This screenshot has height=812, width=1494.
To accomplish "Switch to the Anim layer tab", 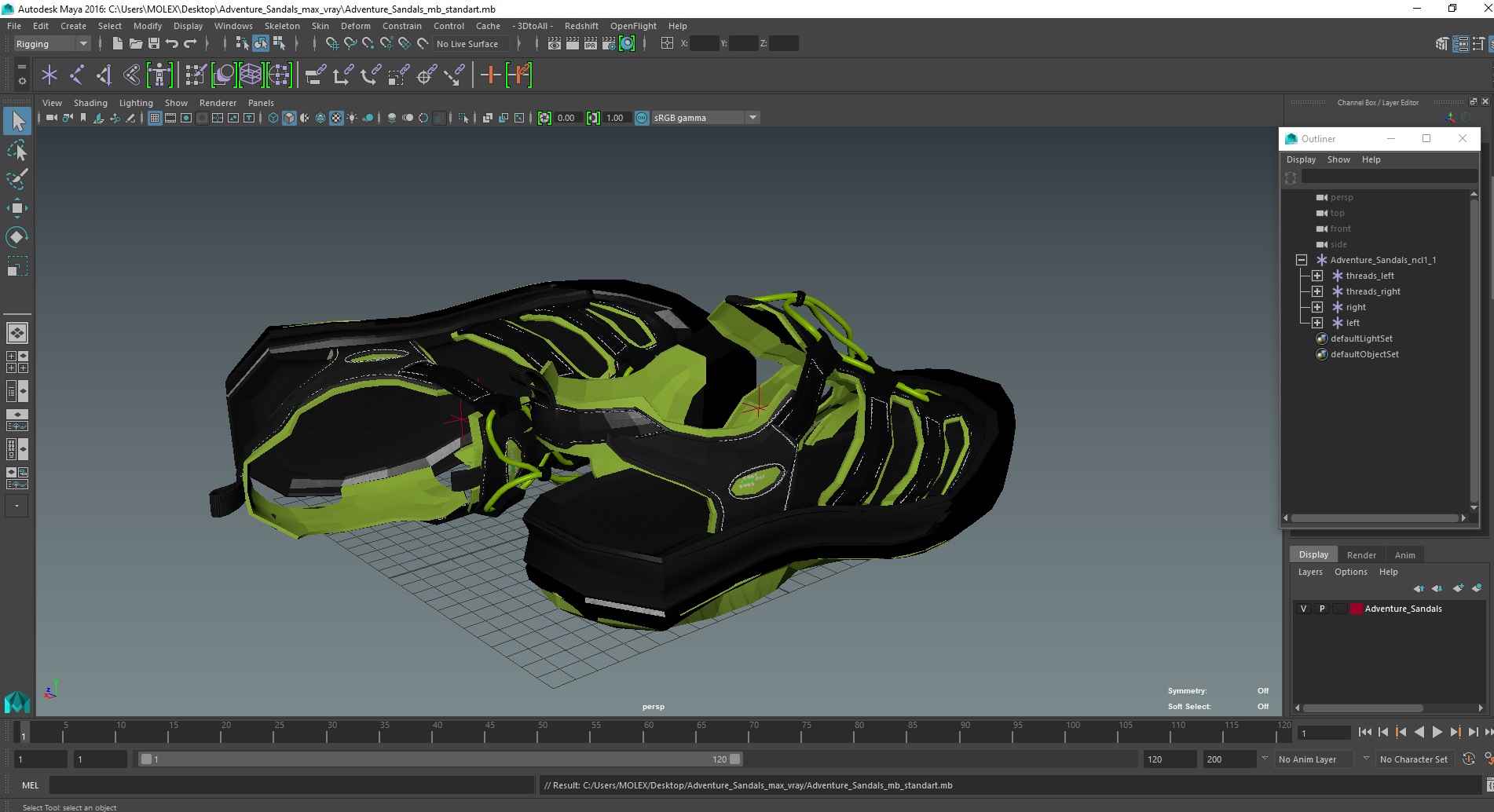I will coord(1404,555).
